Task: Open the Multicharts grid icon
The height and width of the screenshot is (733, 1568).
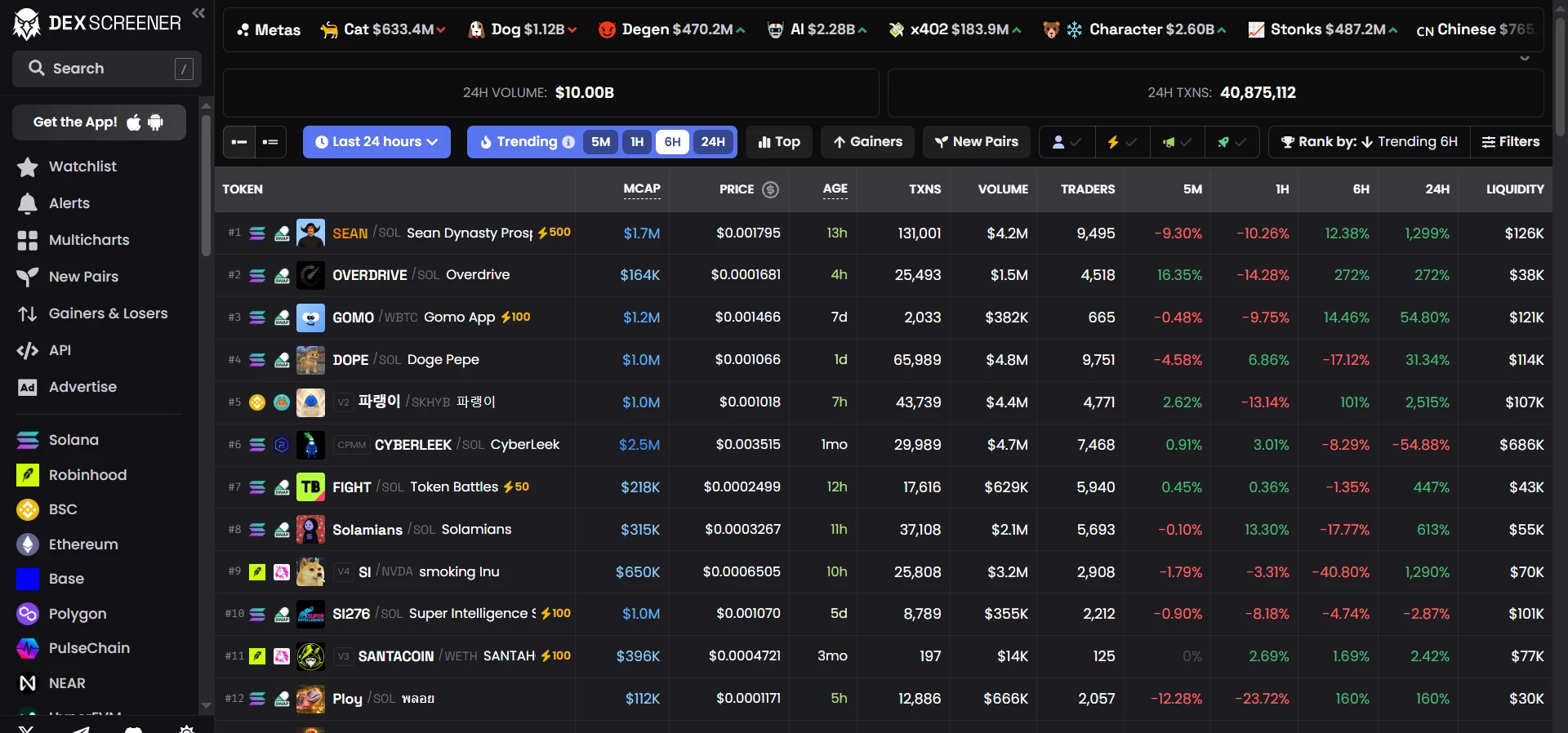Action: 27,240
